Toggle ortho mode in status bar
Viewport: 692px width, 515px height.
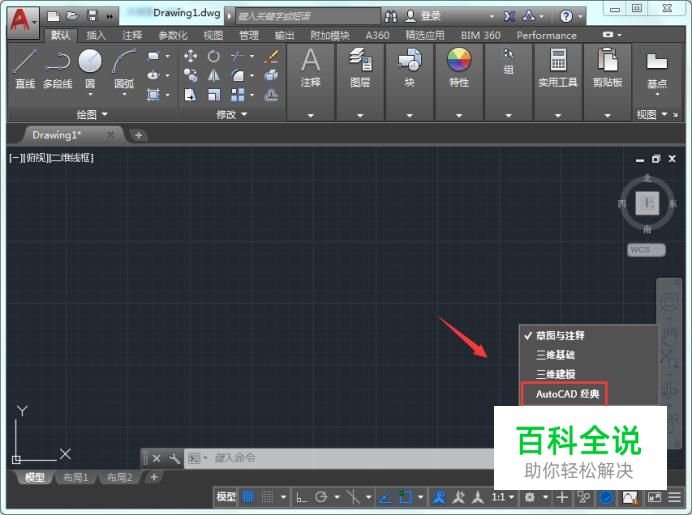click(301, 497)
